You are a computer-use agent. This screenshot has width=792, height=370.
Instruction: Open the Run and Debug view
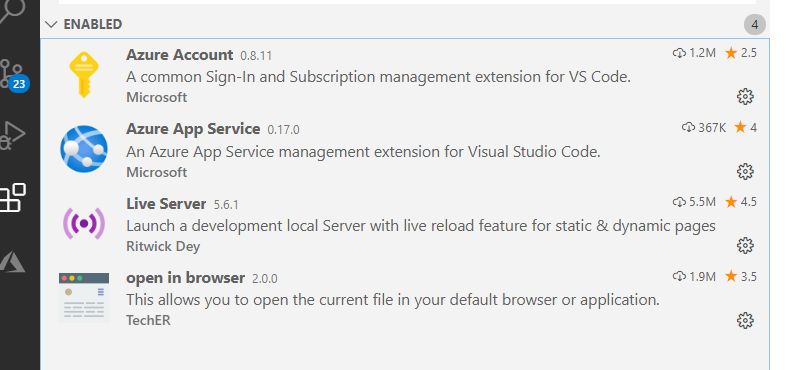click(12, 135)
